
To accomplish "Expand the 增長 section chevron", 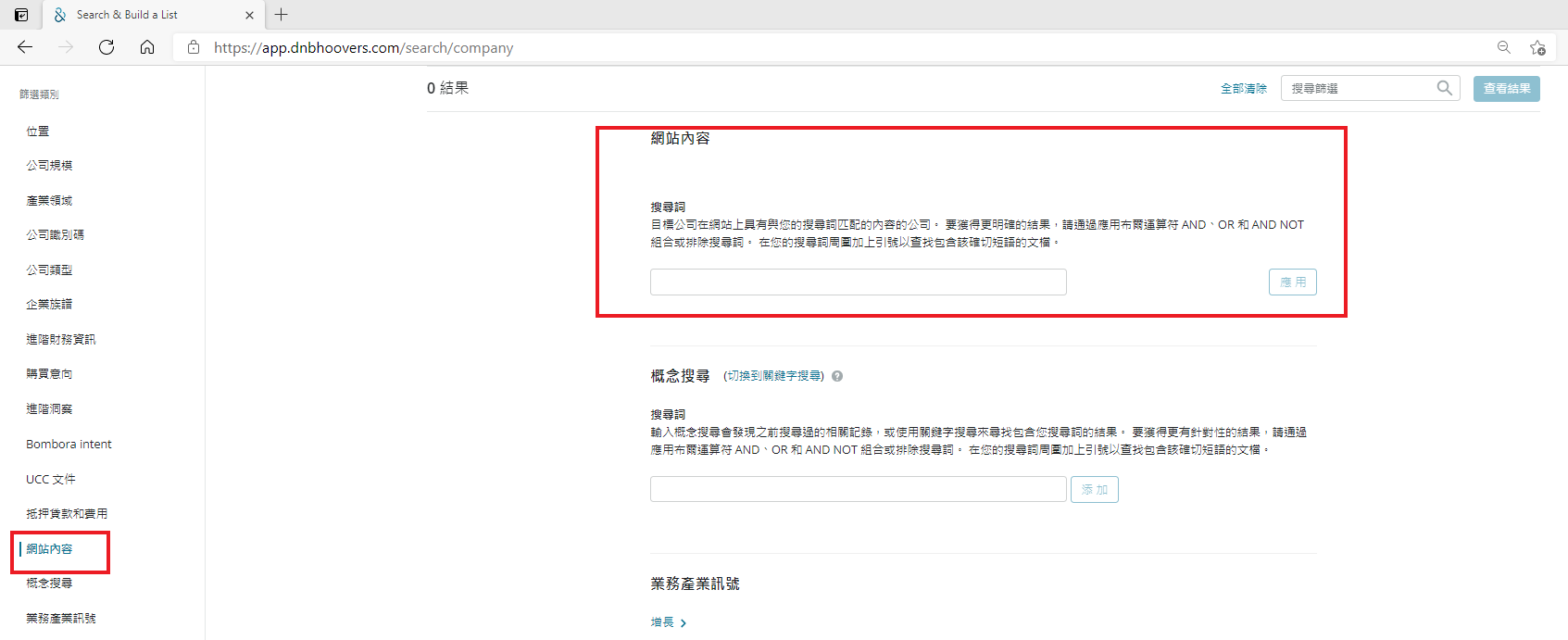I will click(684, 623).
